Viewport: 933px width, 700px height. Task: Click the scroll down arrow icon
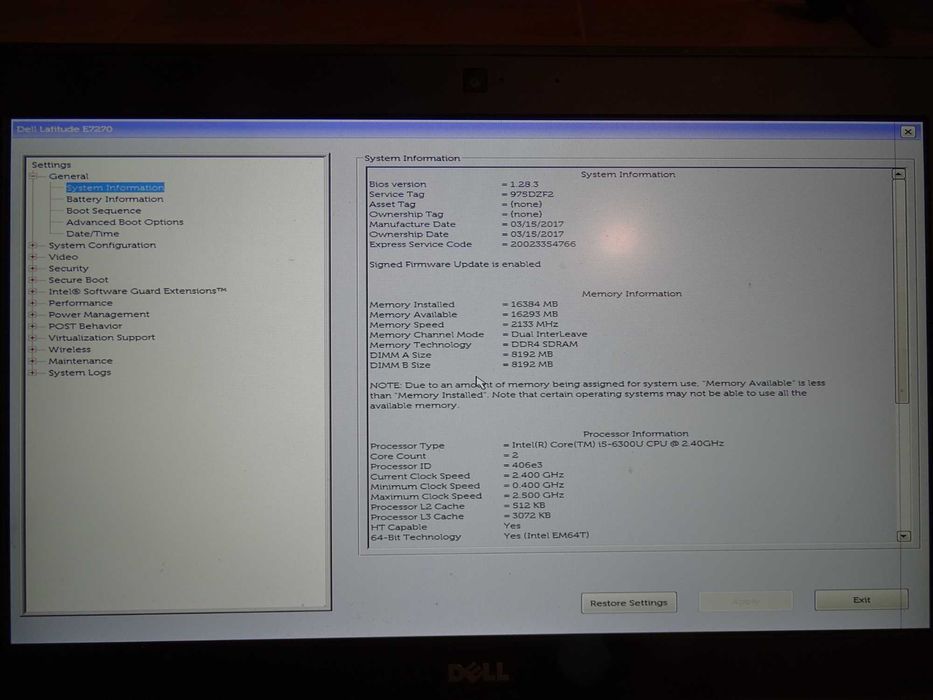[x=903, y=536]
